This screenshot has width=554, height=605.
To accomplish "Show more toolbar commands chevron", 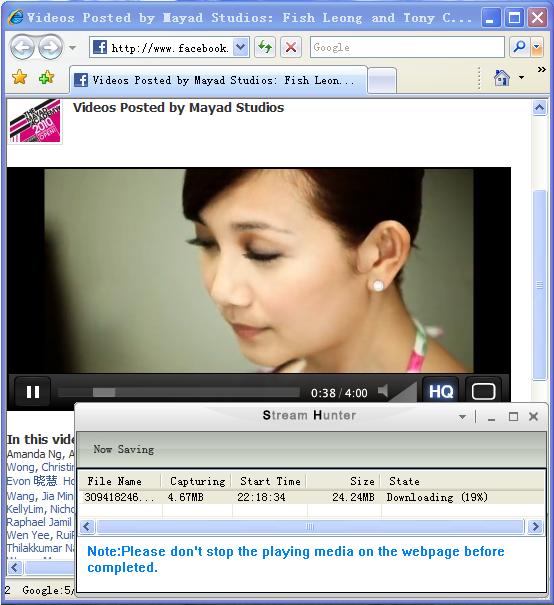I will [x=542, y=69].
